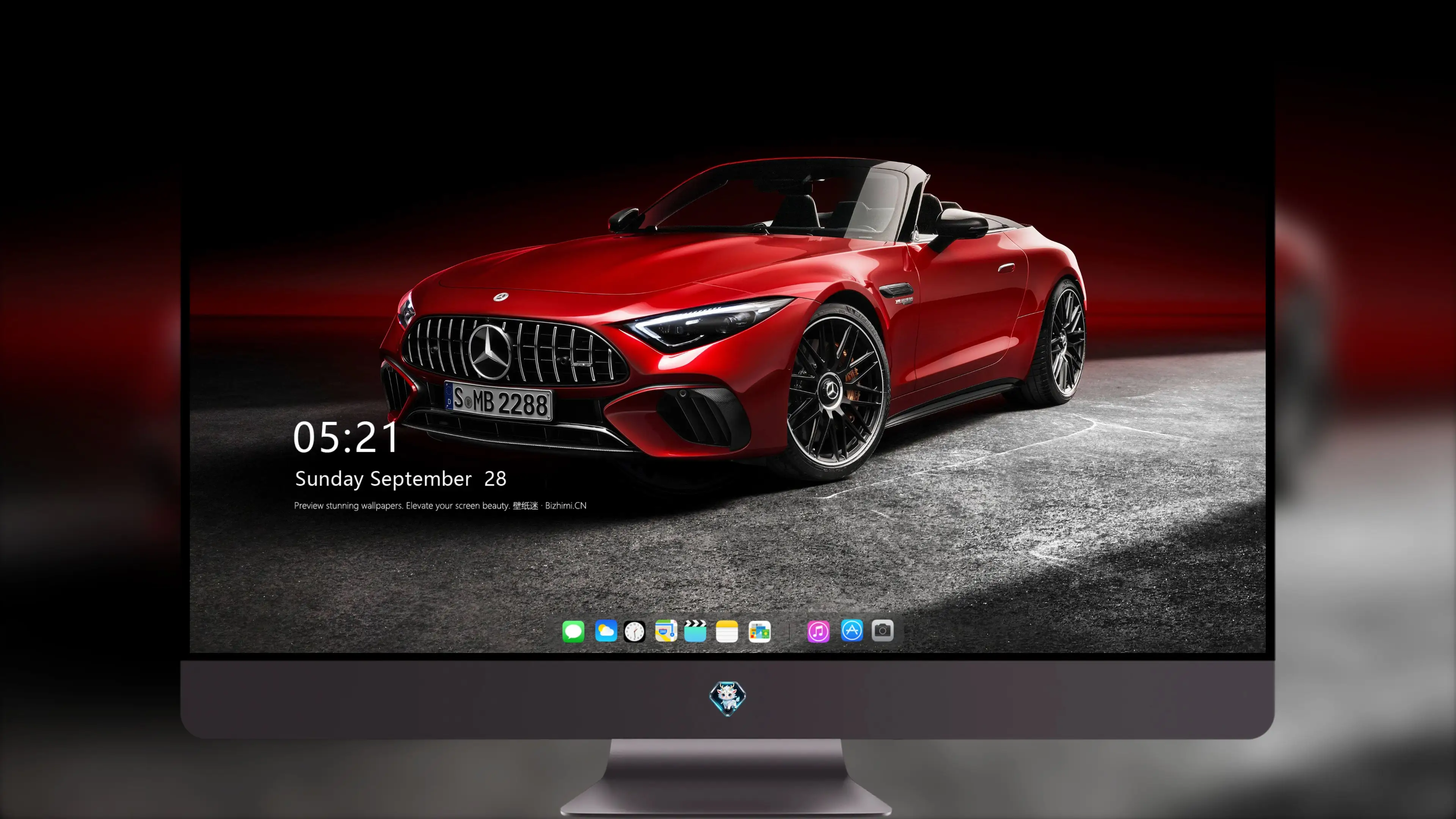Launch the Camera app from the dock
Screen dimensions: 1456x819
click(x=882, y=630)
